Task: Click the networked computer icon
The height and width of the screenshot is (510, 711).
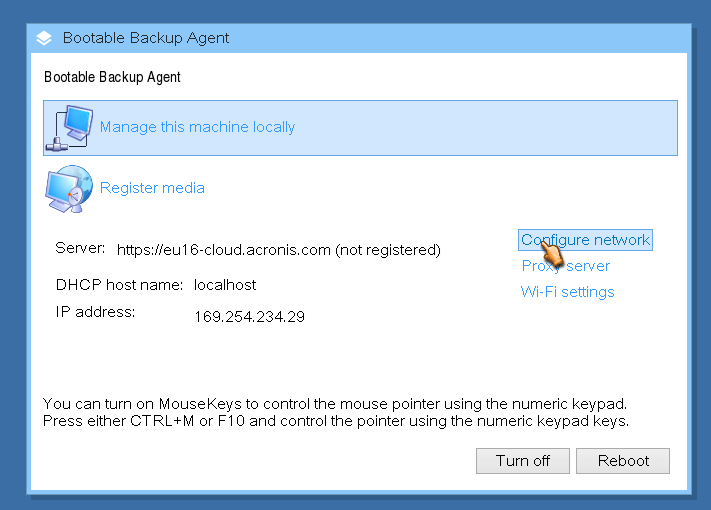Action: pyautogui.click(x=69, y=128)
